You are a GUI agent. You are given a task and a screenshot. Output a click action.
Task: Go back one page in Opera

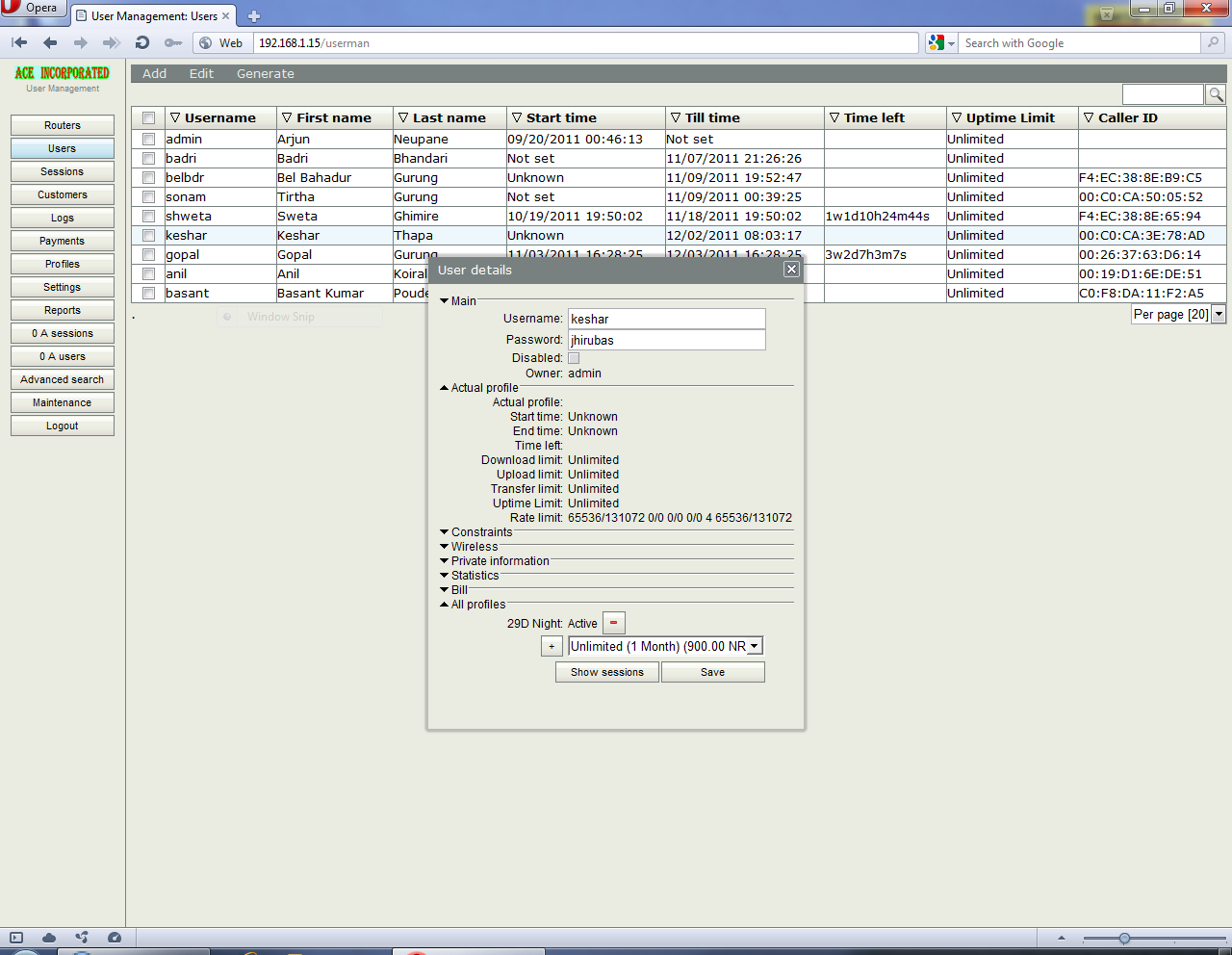(50, 42)
